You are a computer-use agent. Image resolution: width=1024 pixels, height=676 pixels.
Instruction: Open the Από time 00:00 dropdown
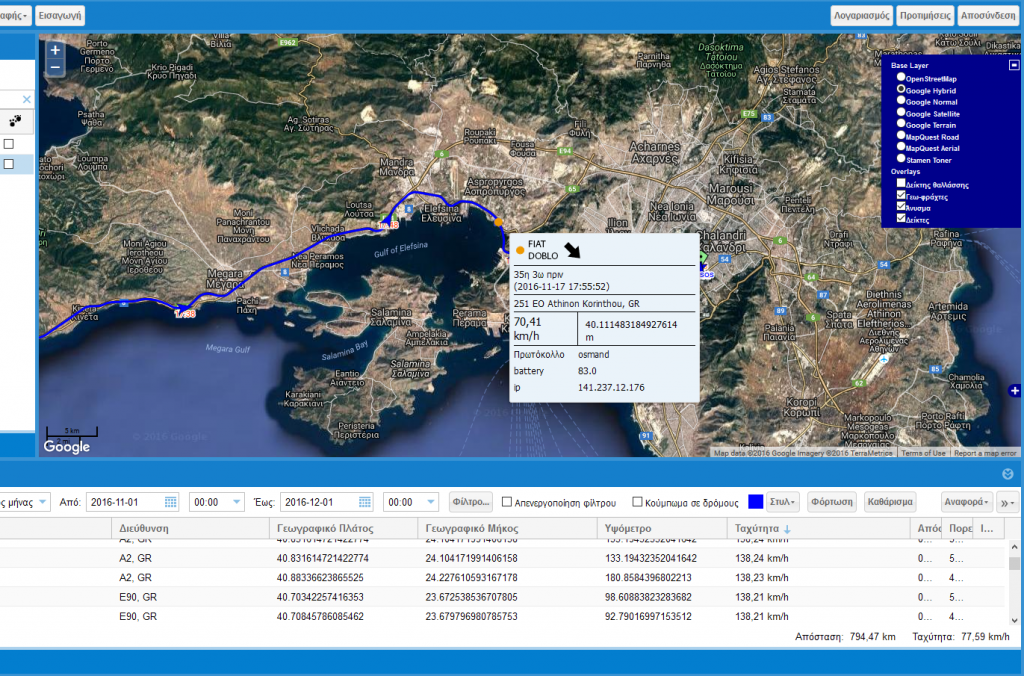[236, 502]
